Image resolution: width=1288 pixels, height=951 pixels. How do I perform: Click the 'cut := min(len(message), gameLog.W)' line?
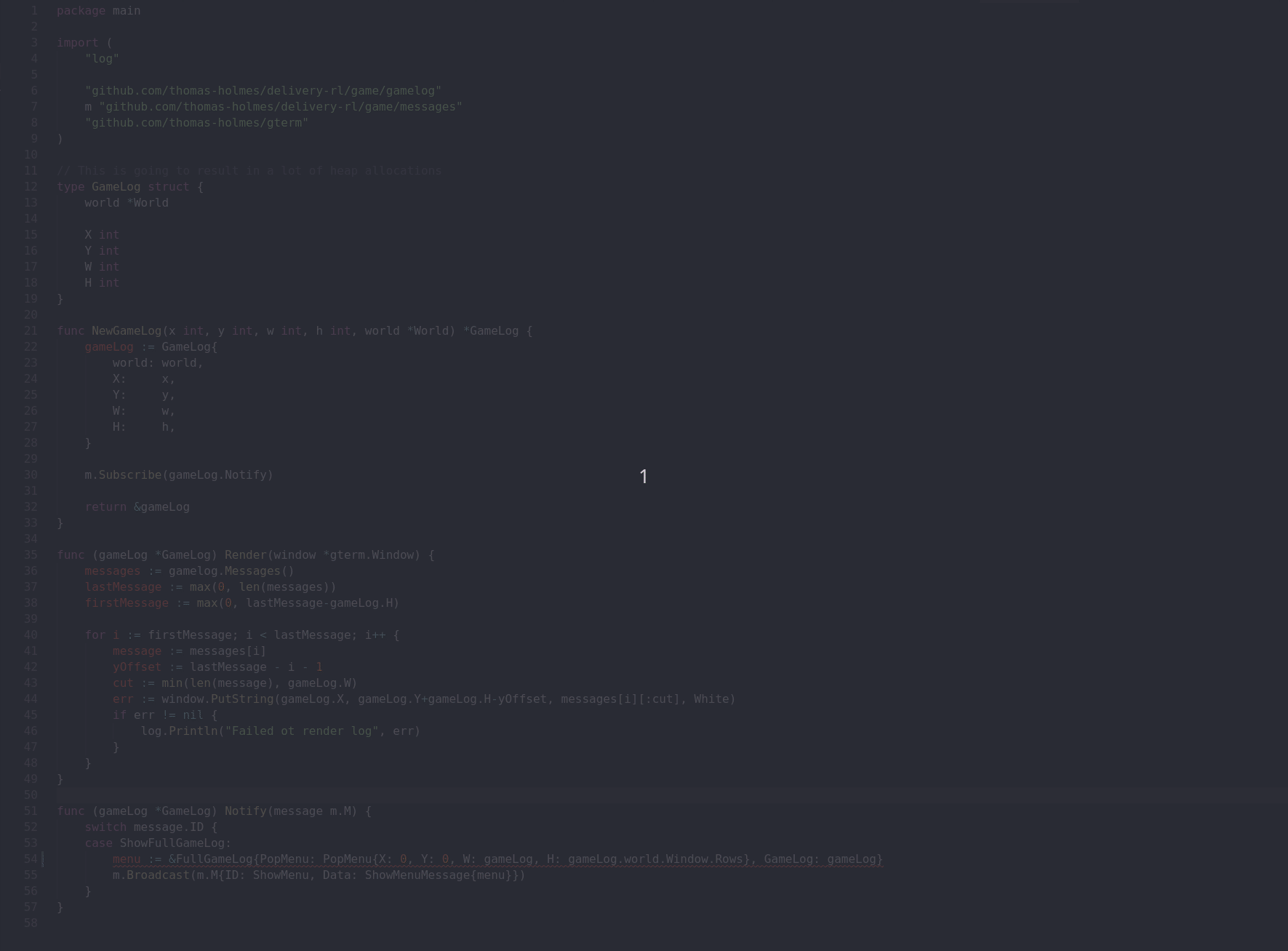point(235,683)
